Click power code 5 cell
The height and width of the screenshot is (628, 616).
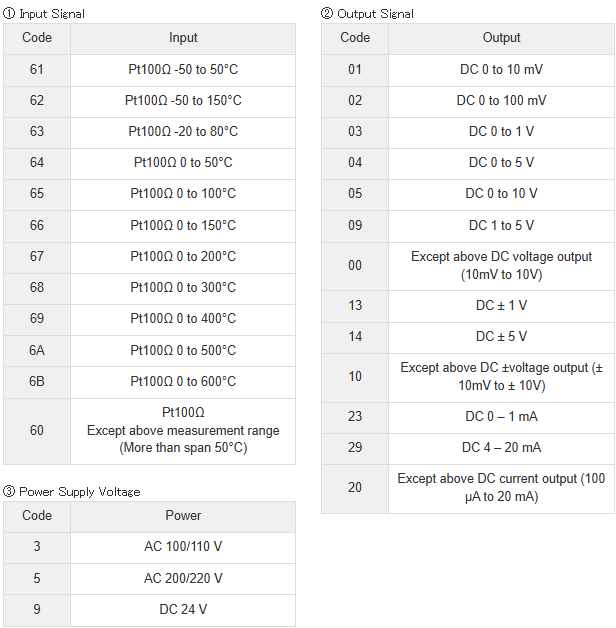[37, 579]
